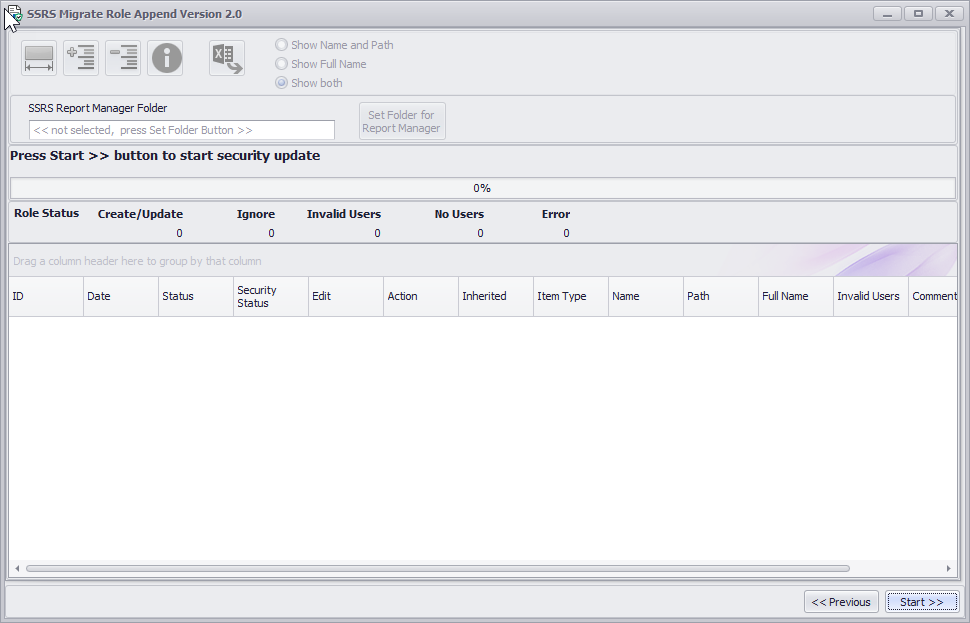Click the scroll right arrow
The height and width of the screenshot is (623, 970).
948,568
